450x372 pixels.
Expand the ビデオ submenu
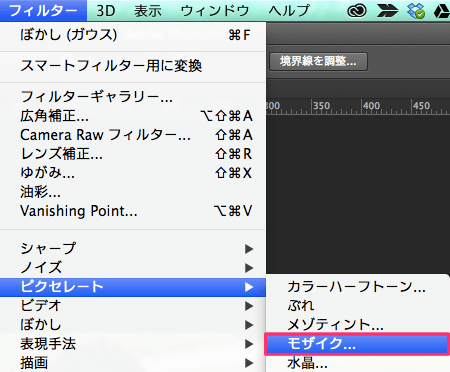click(133, 306)
